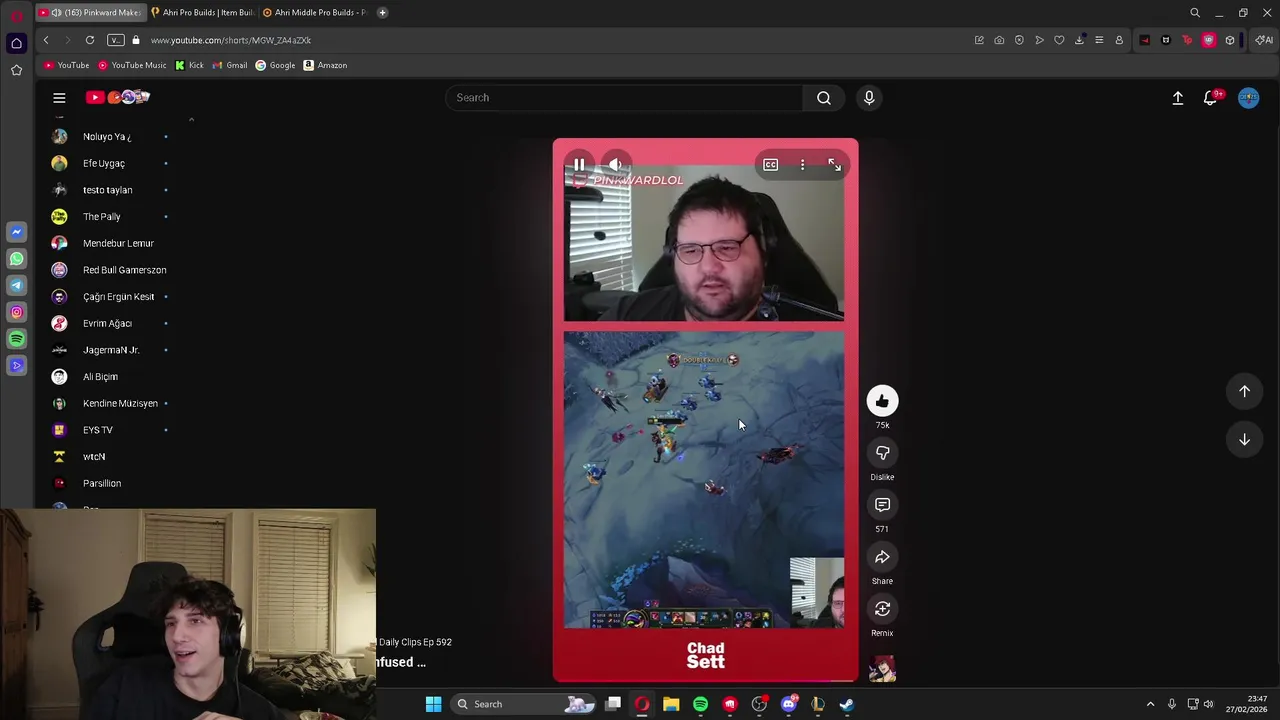Go to YouTube home via logo
Image resolution: width=1280 pixels, height=720 pixels.
pyautogui.click(x=118, y=97)
